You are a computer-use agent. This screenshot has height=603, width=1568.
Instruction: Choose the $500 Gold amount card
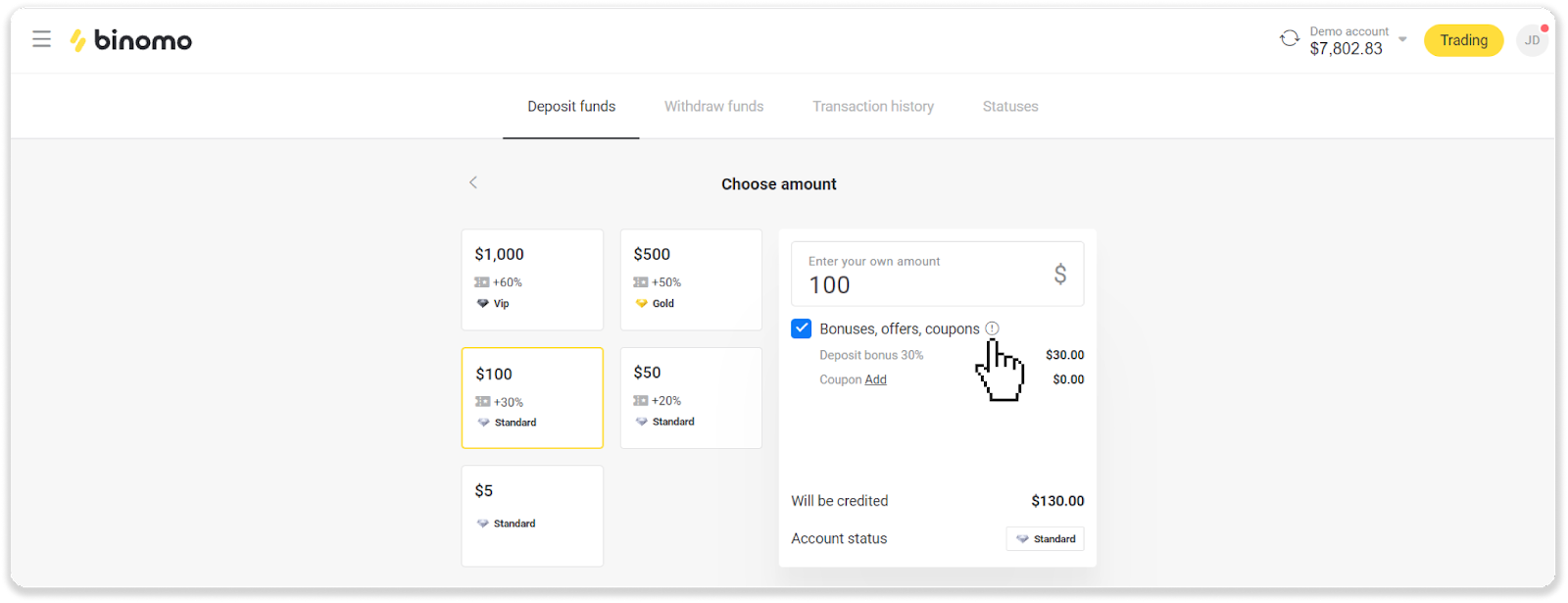[x=691, y=279]
